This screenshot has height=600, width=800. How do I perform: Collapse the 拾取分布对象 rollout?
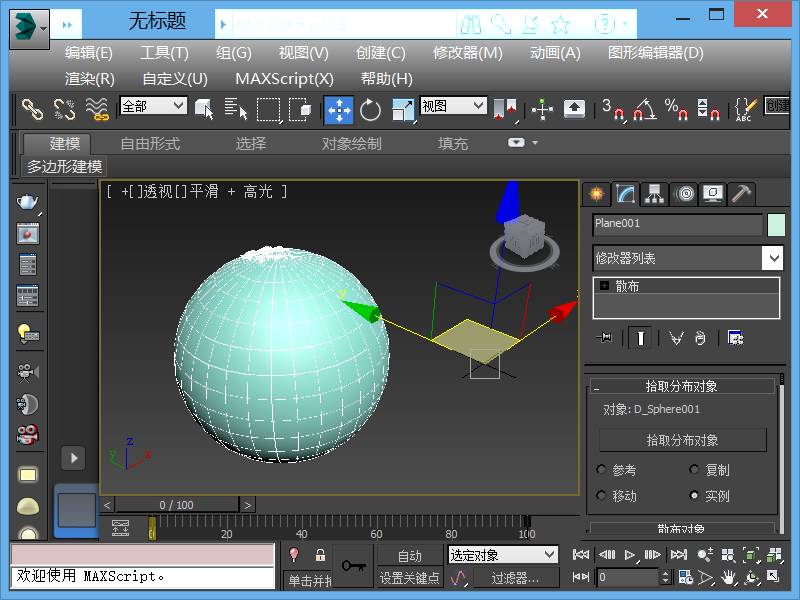click(682, 386)
